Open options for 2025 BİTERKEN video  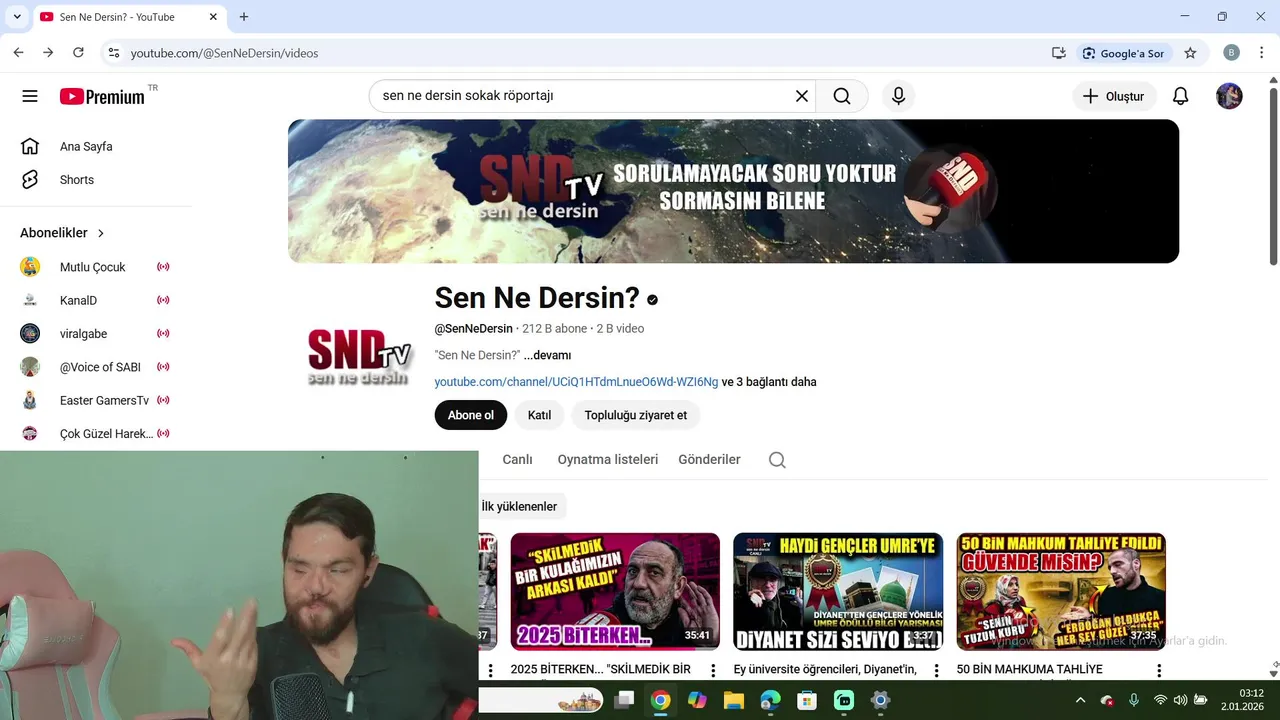click(x=713, y=670)
